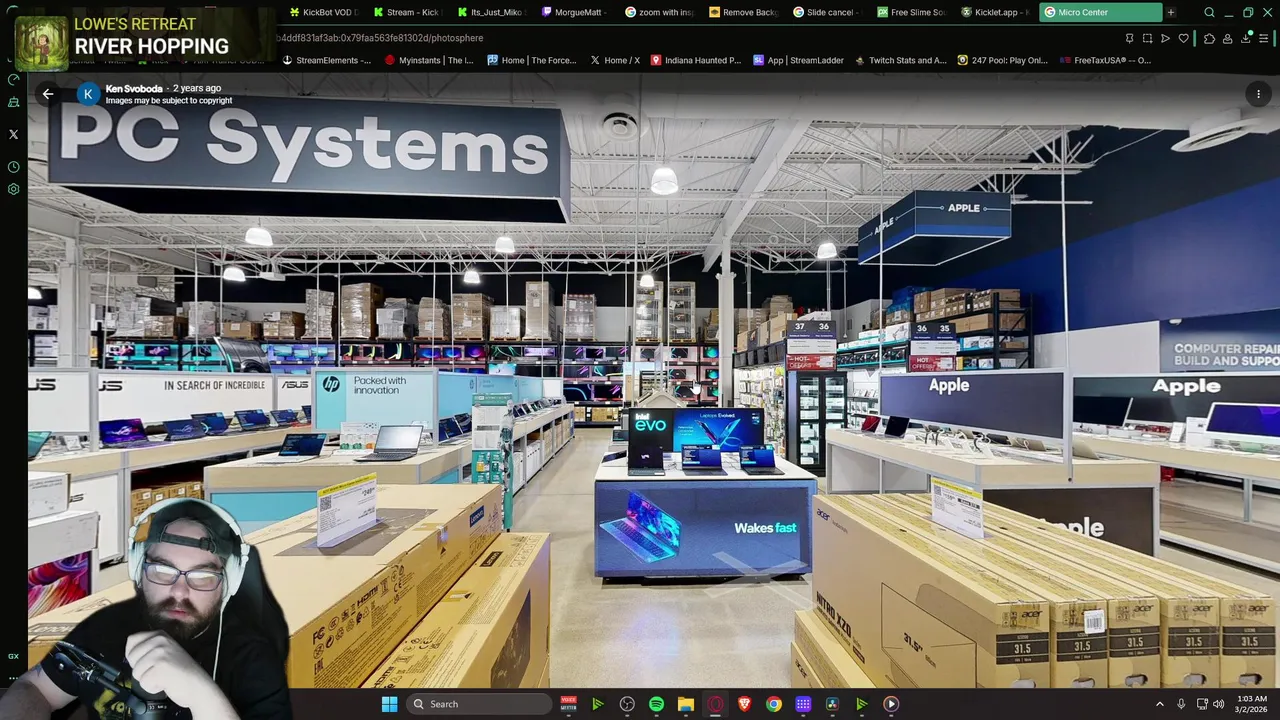This screenshot has height=720, width=1280.
Task: Click the snapshot capture icon in address bar
Action: [1147, 38]
